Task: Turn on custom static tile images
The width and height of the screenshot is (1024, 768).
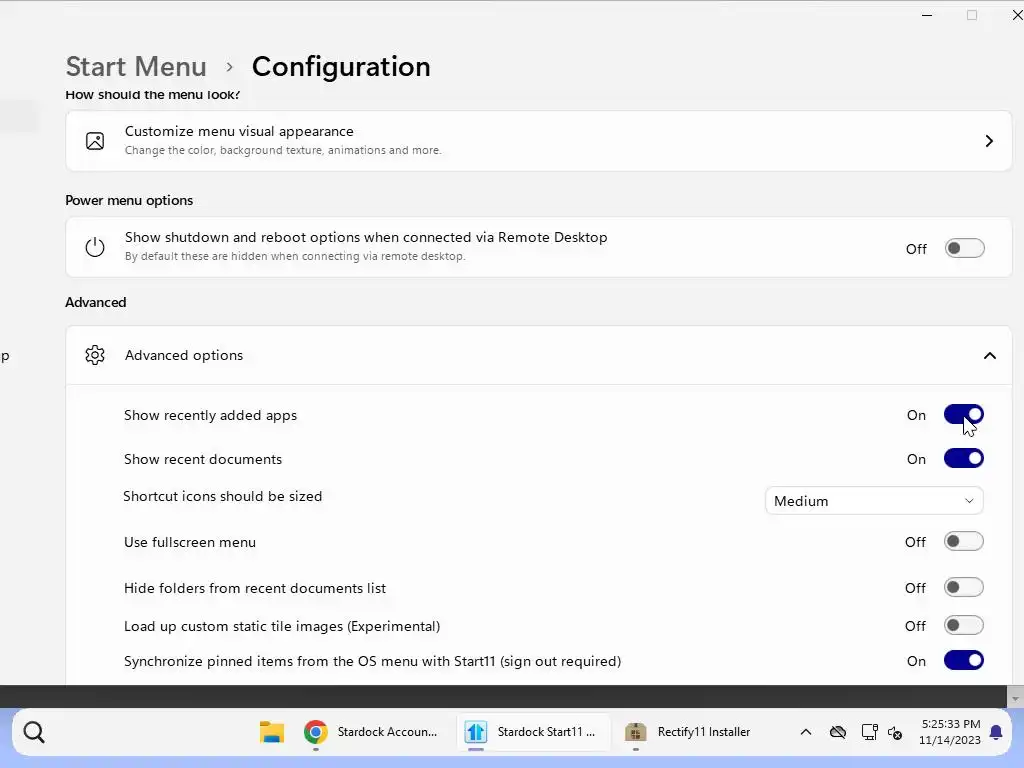Action: coord(964,626)
